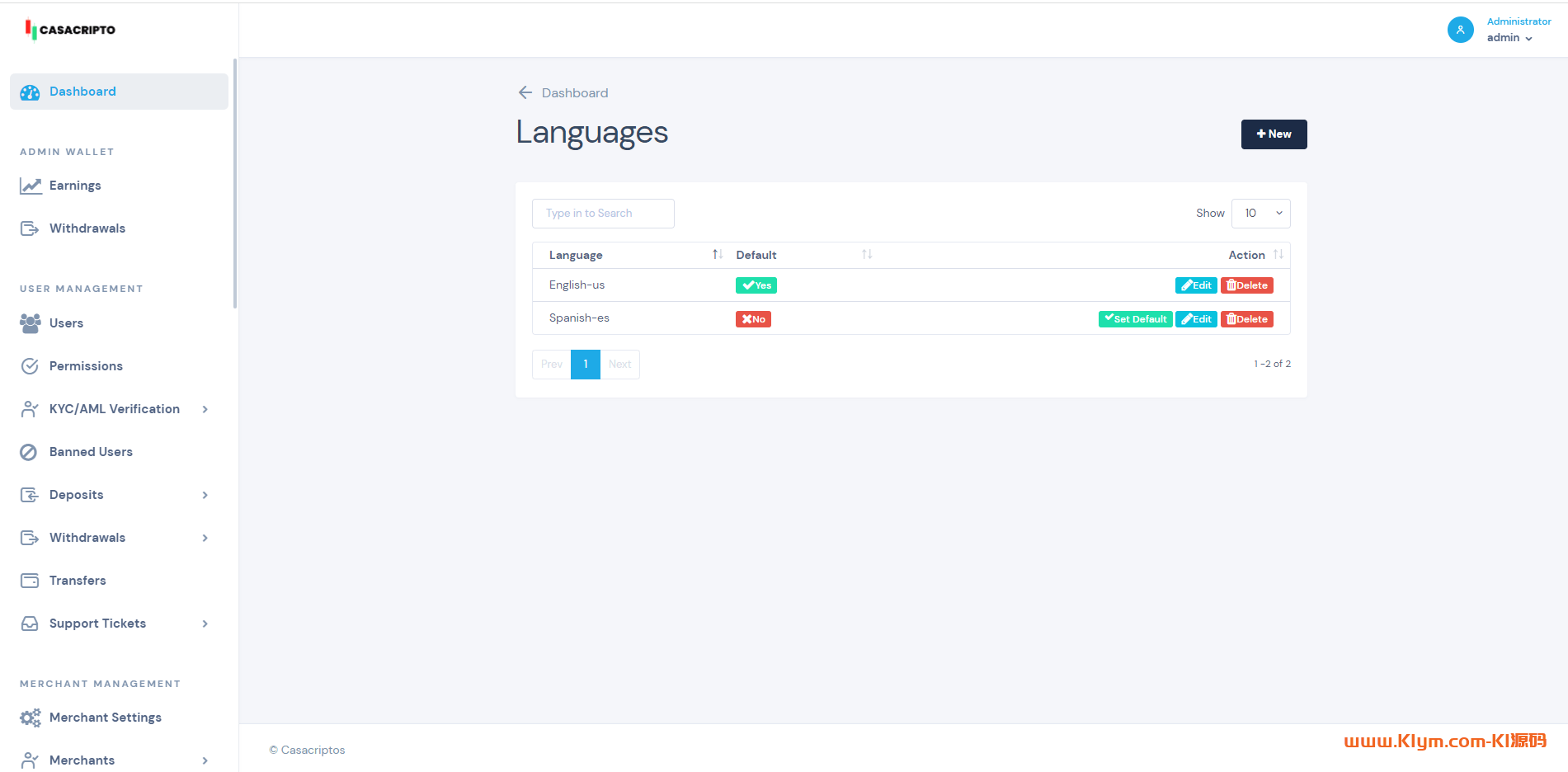Image resolution: width=1568 pixels, height=772 pixels.
Task: Click the Spanish-es language cell
Action: [579, 318]
